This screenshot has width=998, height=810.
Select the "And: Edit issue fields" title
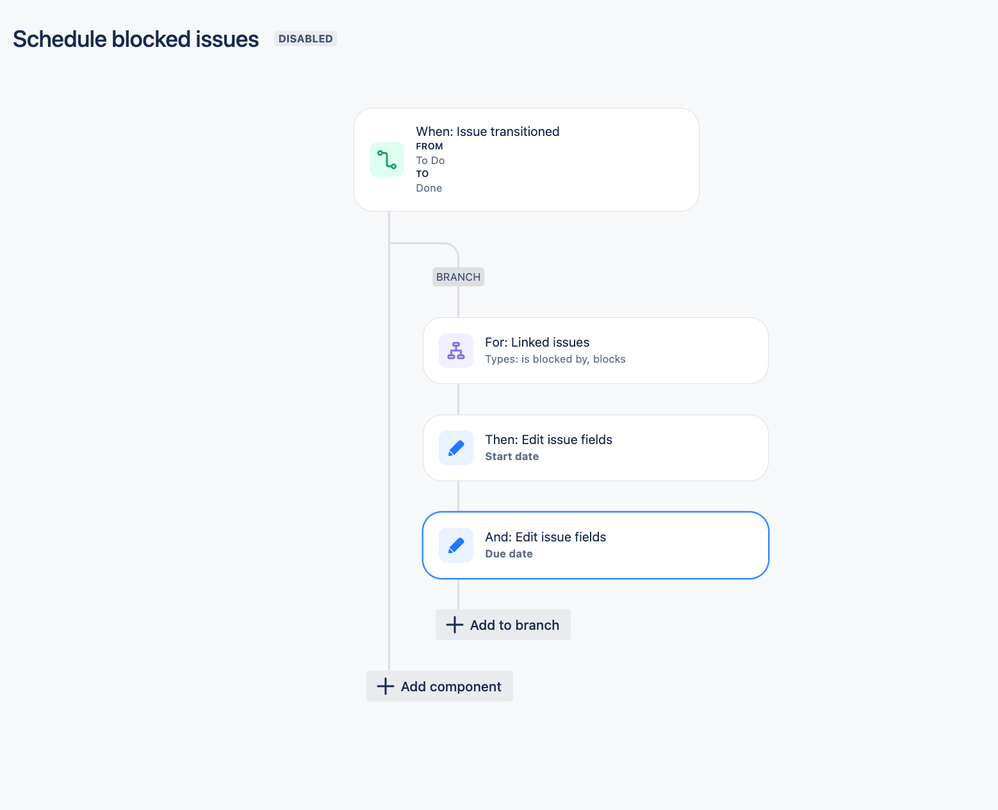click(x=545, y=537)
